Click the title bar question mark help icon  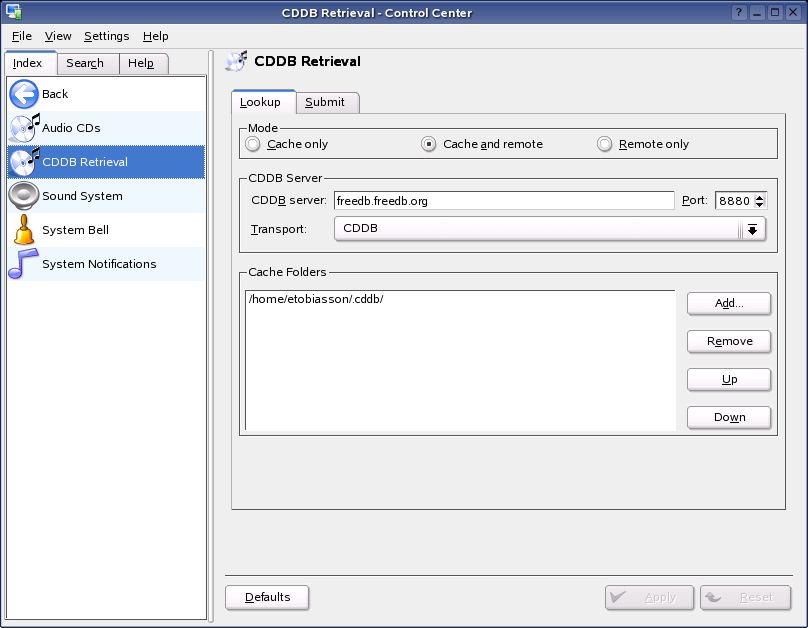[x=739, y=12]
